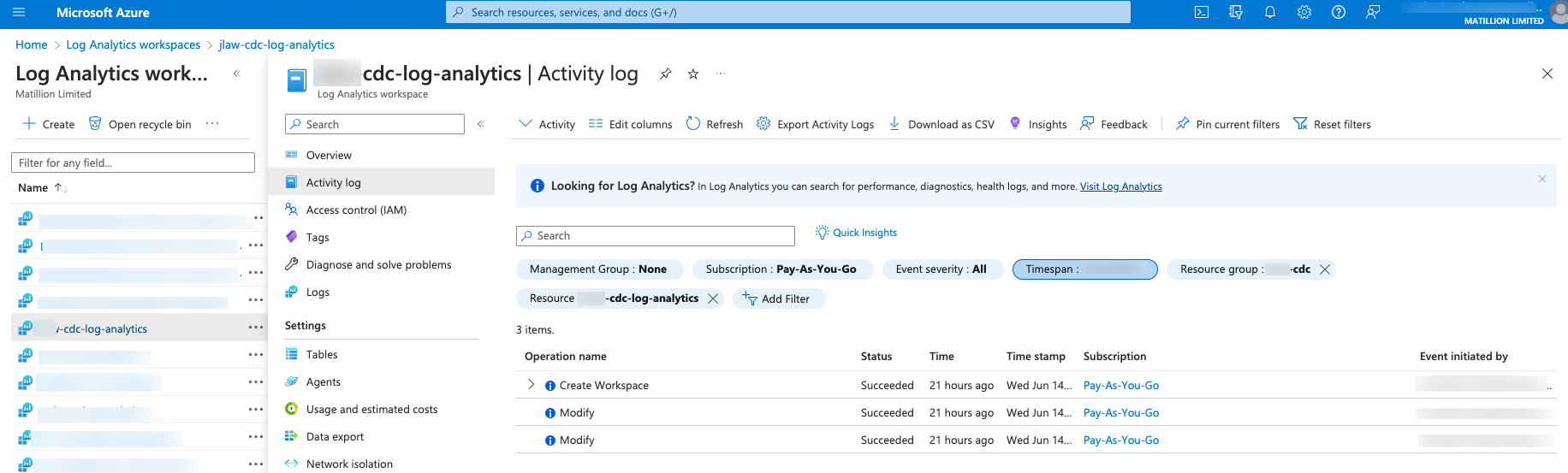Open the Management Group filter pill
Viewport: 1568px width, 473px height.
click(598, 269)
